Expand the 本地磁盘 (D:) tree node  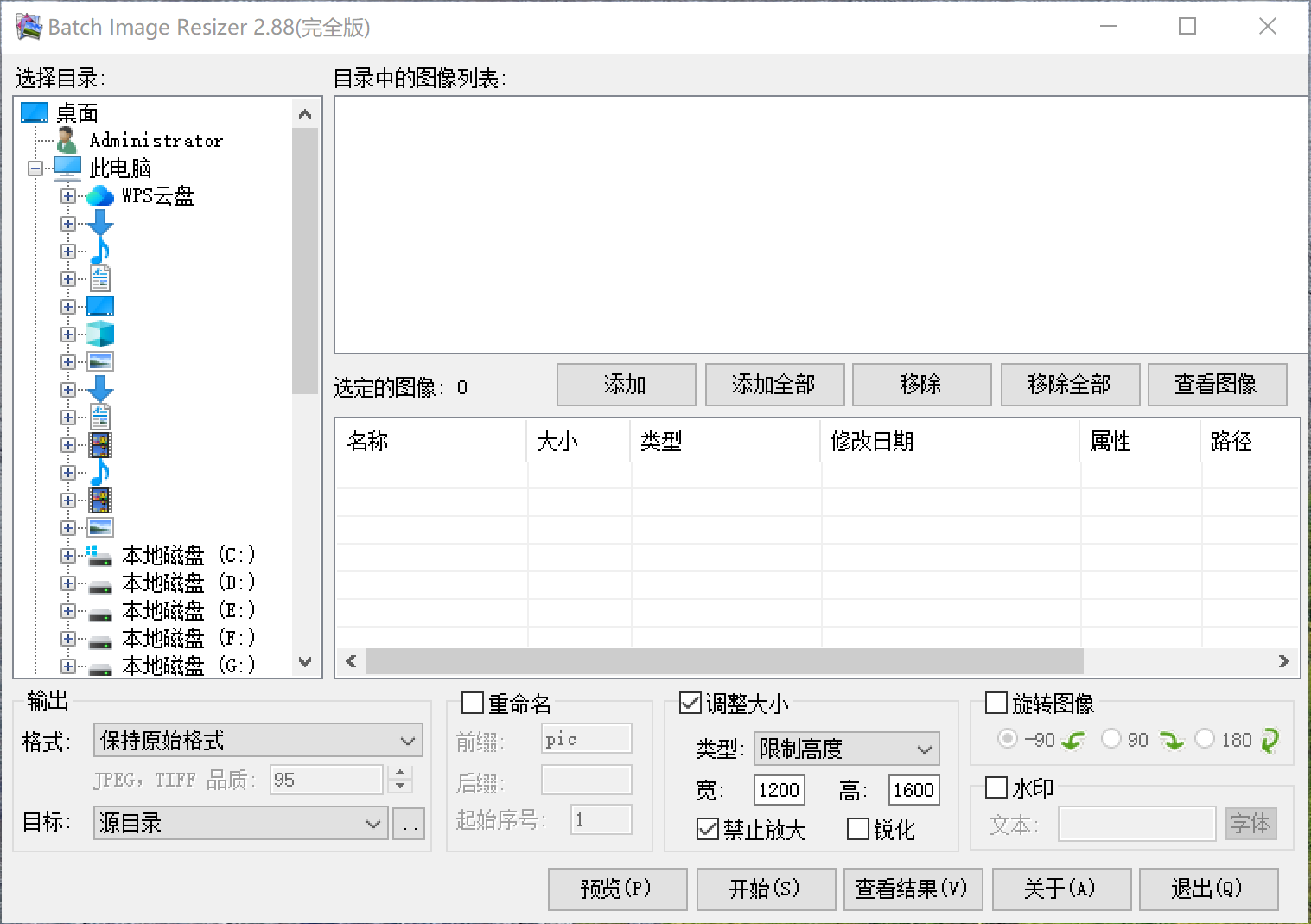(x=68, y=583)
